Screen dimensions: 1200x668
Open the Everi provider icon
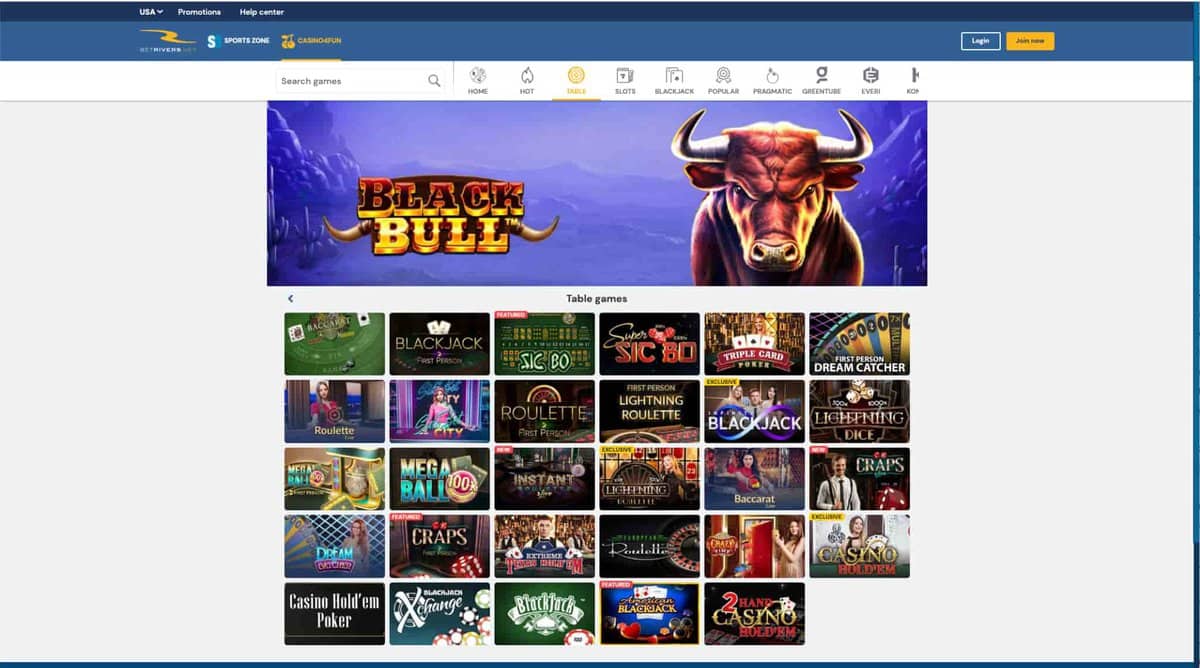(870, 81)
